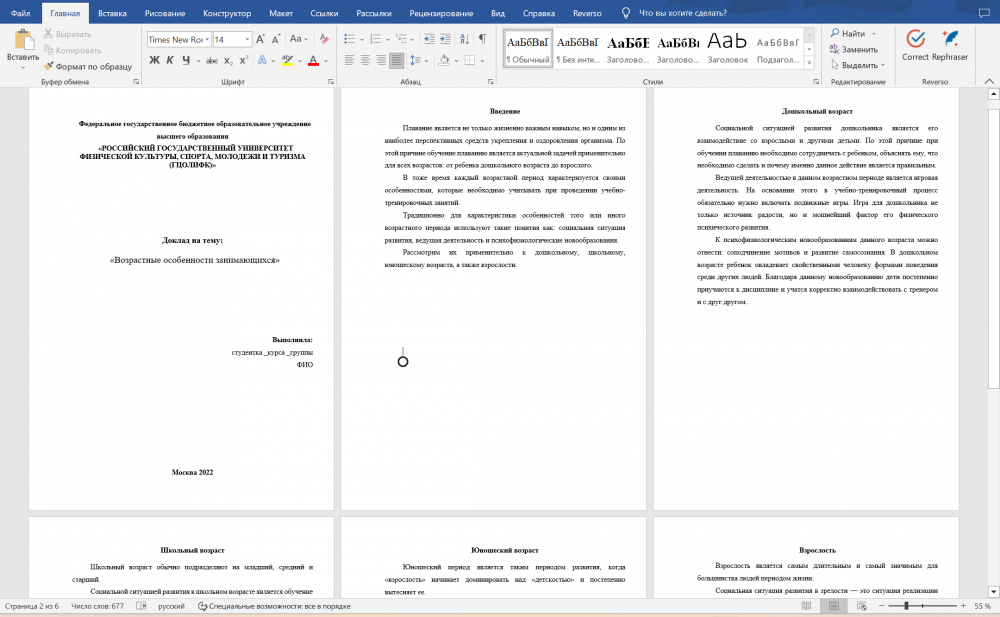
Task: Open the font size 14 dropdown
Action: 232,40
